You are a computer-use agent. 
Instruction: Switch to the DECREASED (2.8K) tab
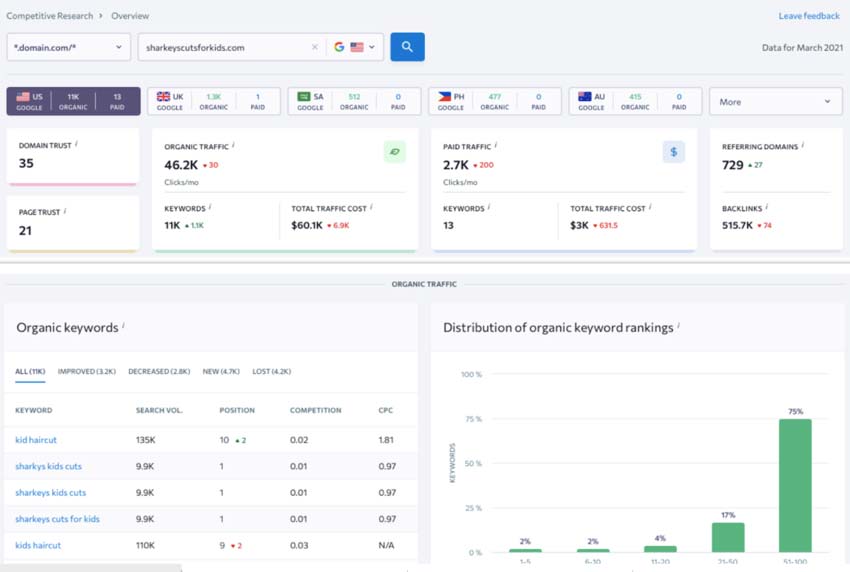click(x=159, y=371)
